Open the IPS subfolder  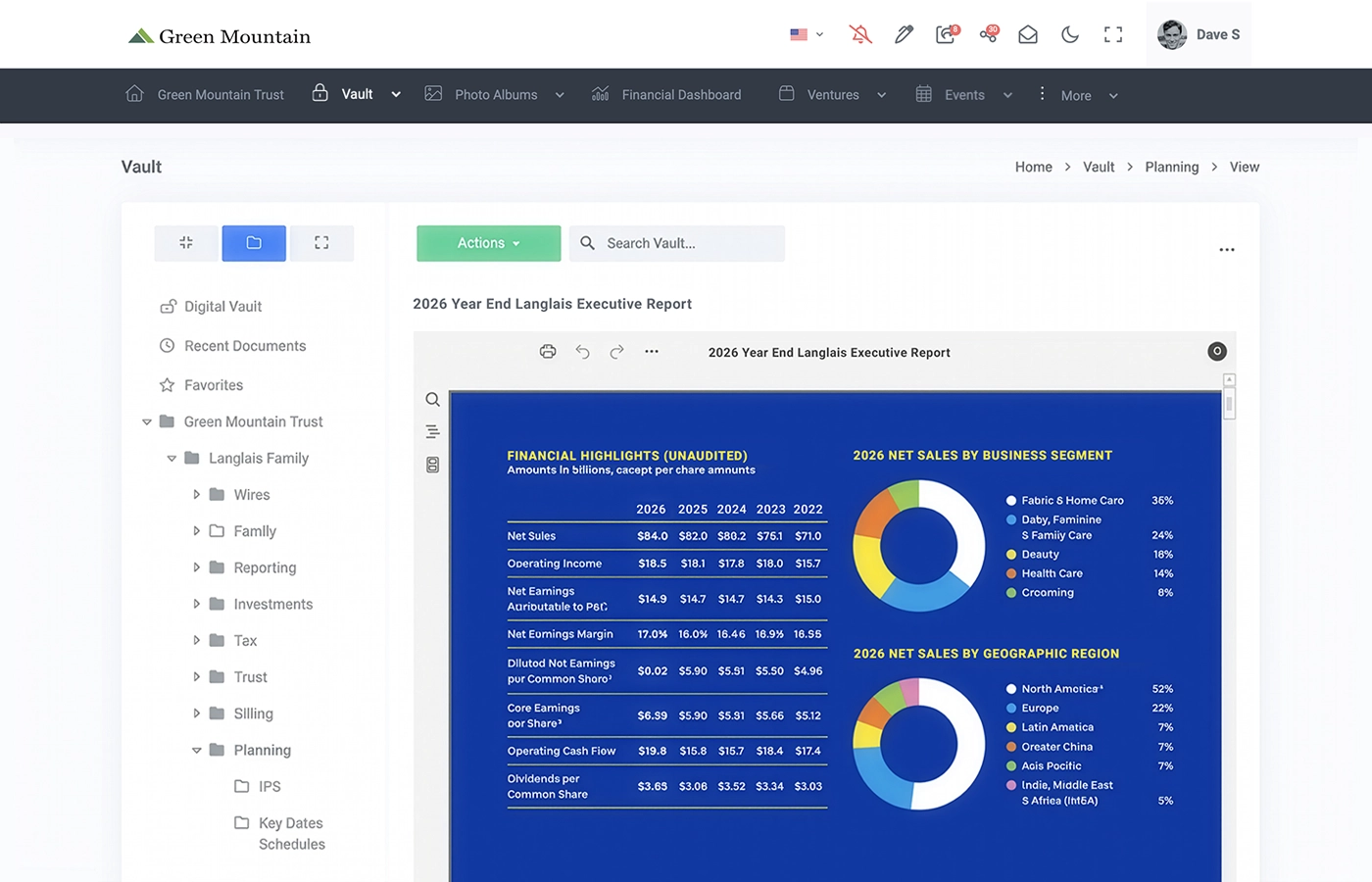point(258,787)
